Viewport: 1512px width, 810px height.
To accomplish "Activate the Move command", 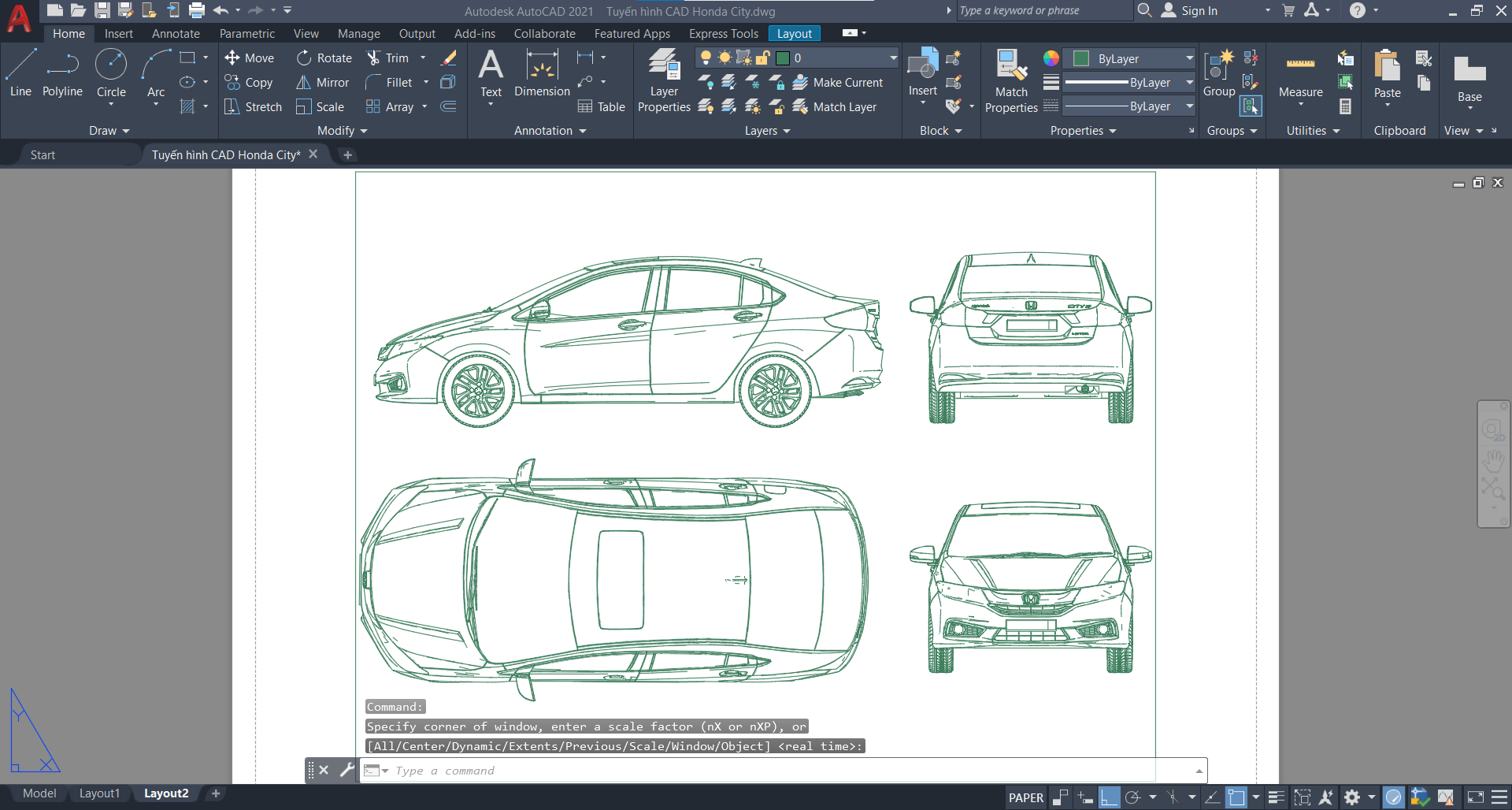I will click(x=250, y=58).
